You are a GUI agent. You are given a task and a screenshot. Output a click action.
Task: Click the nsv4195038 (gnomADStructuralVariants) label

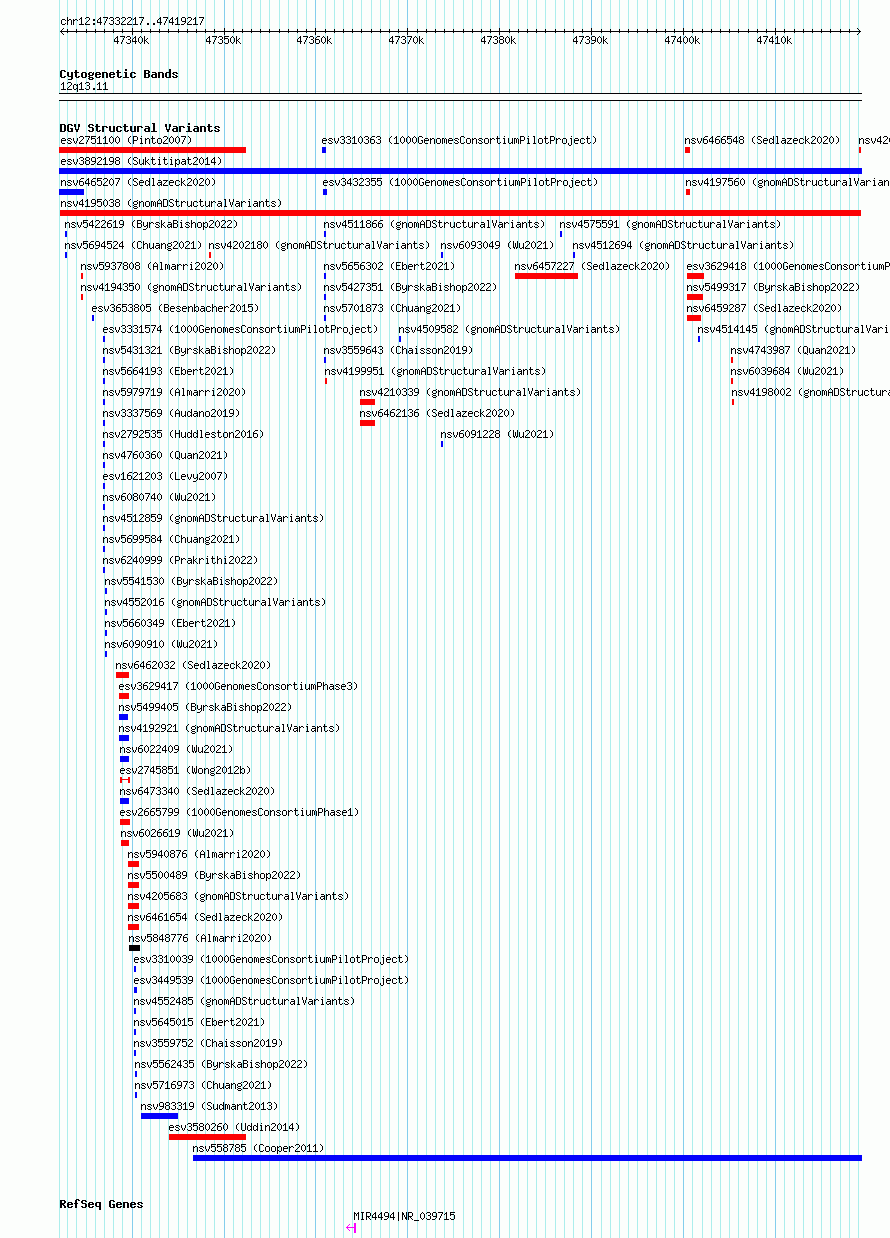coord(171,203)
